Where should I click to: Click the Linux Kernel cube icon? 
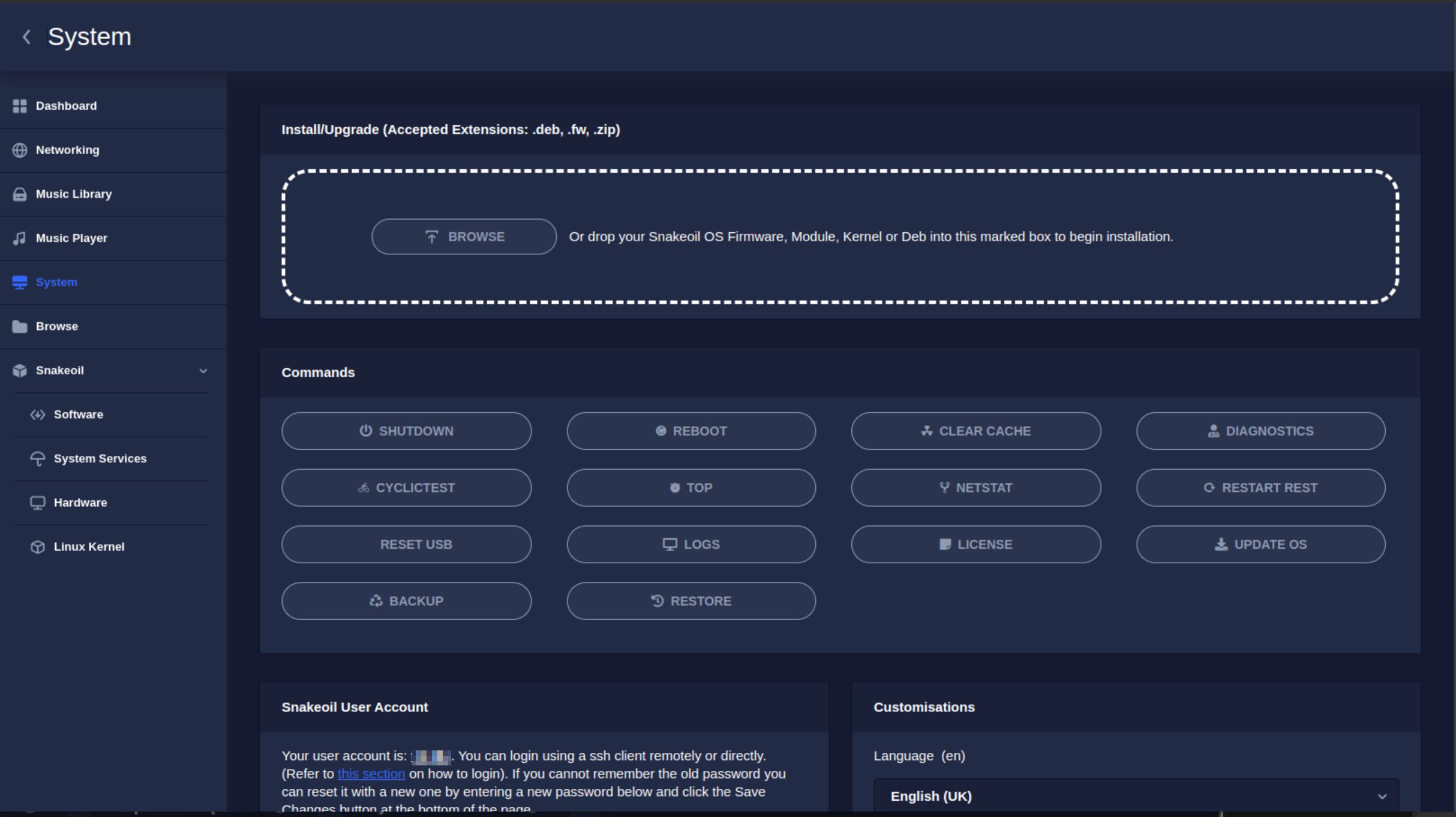click(38, 547)
